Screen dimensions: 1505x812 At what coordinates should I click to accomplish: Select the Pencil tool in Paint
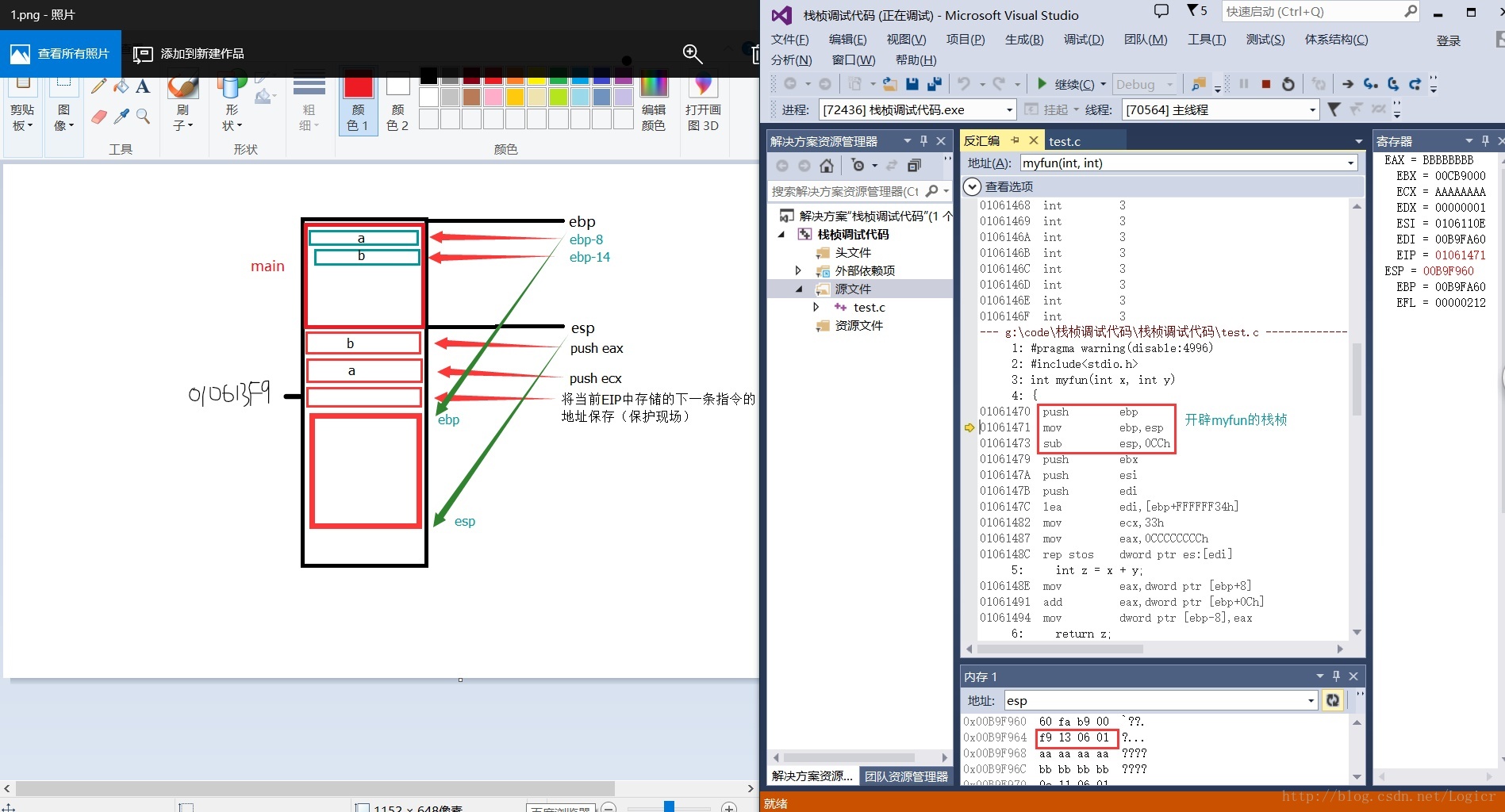(99, 86)
